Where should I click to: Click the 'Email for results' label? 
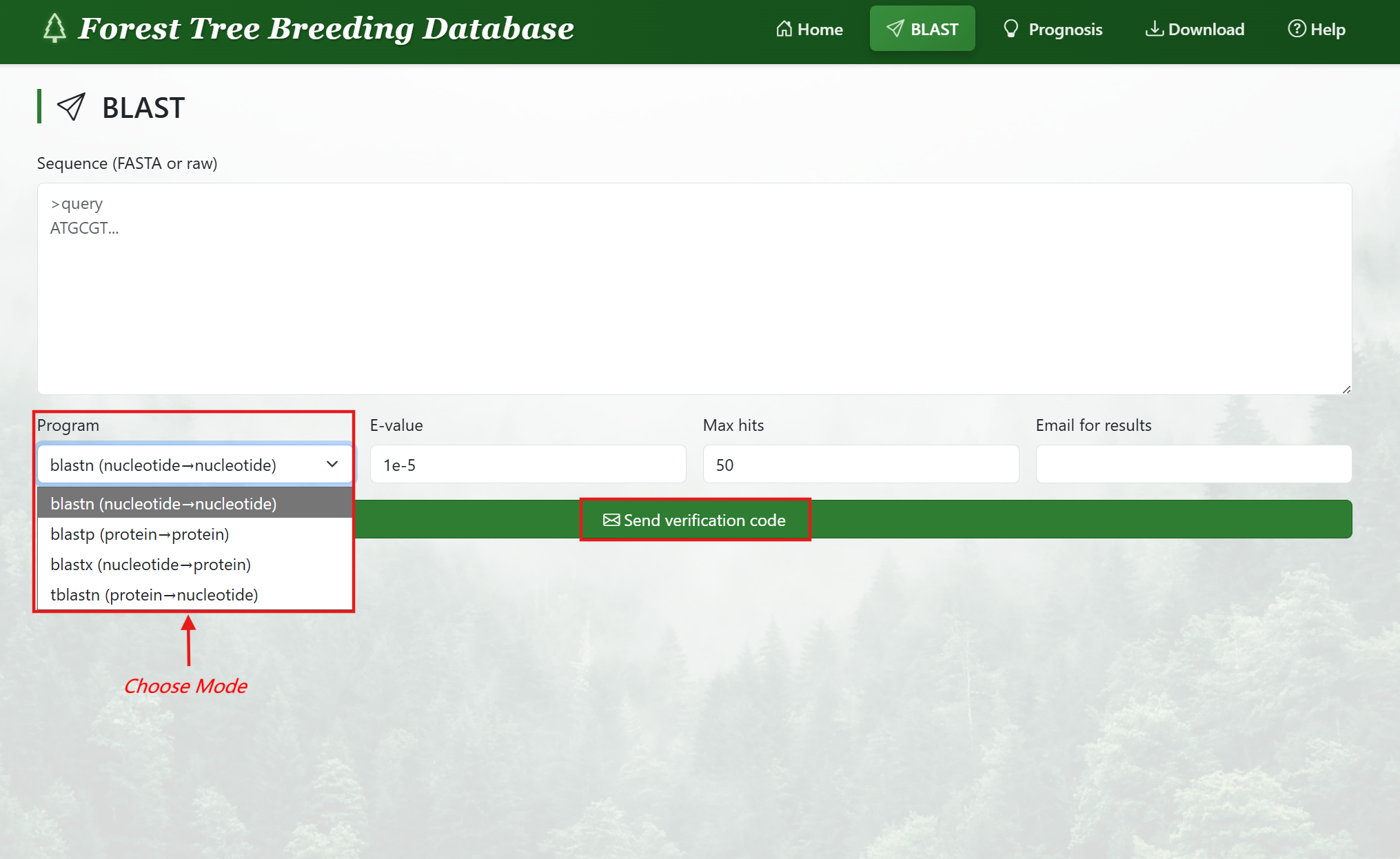1093,425
